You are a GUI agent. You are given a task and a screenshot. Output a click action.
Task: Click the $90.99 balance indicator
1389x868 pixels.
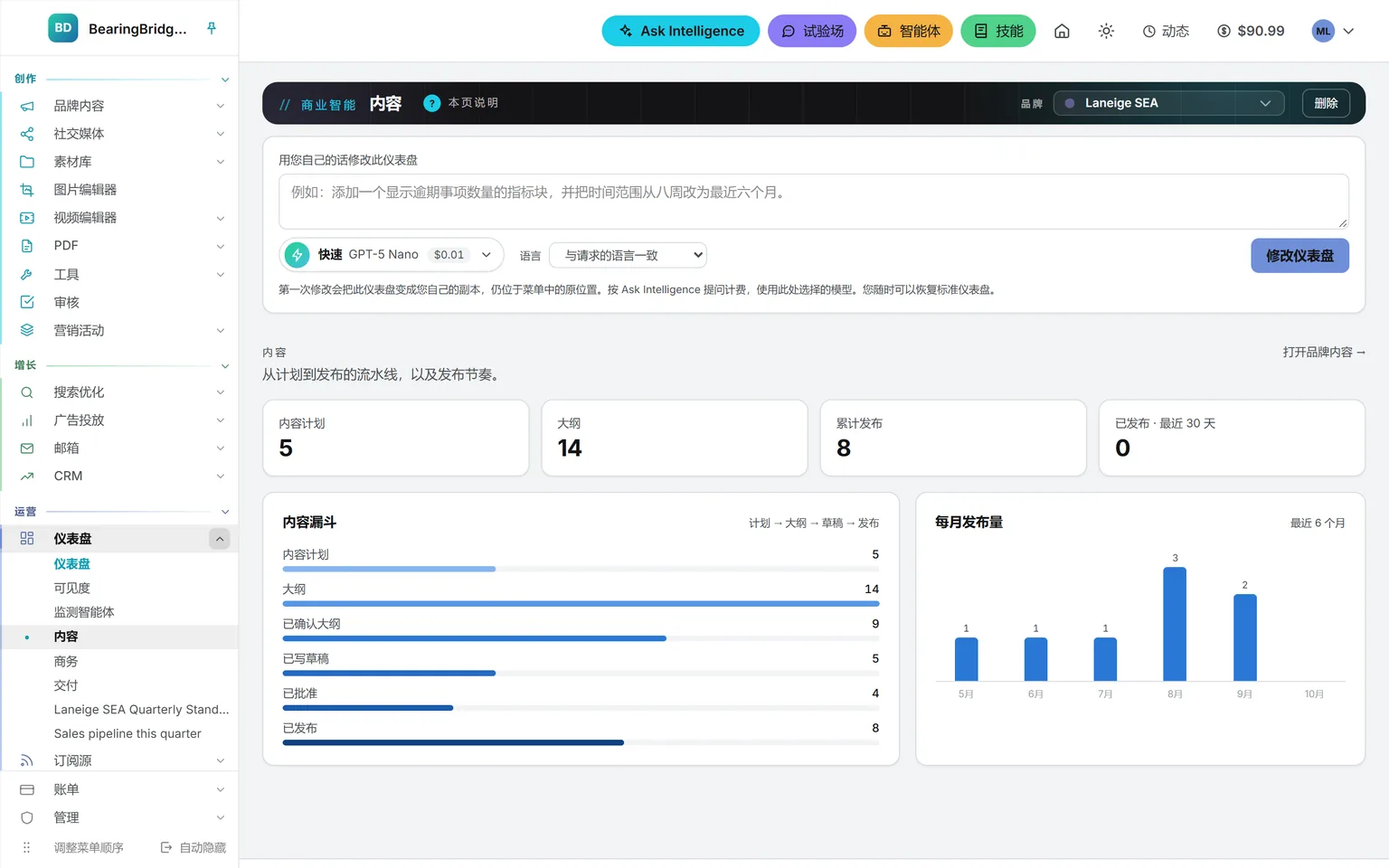click(x=1251, y=31)
